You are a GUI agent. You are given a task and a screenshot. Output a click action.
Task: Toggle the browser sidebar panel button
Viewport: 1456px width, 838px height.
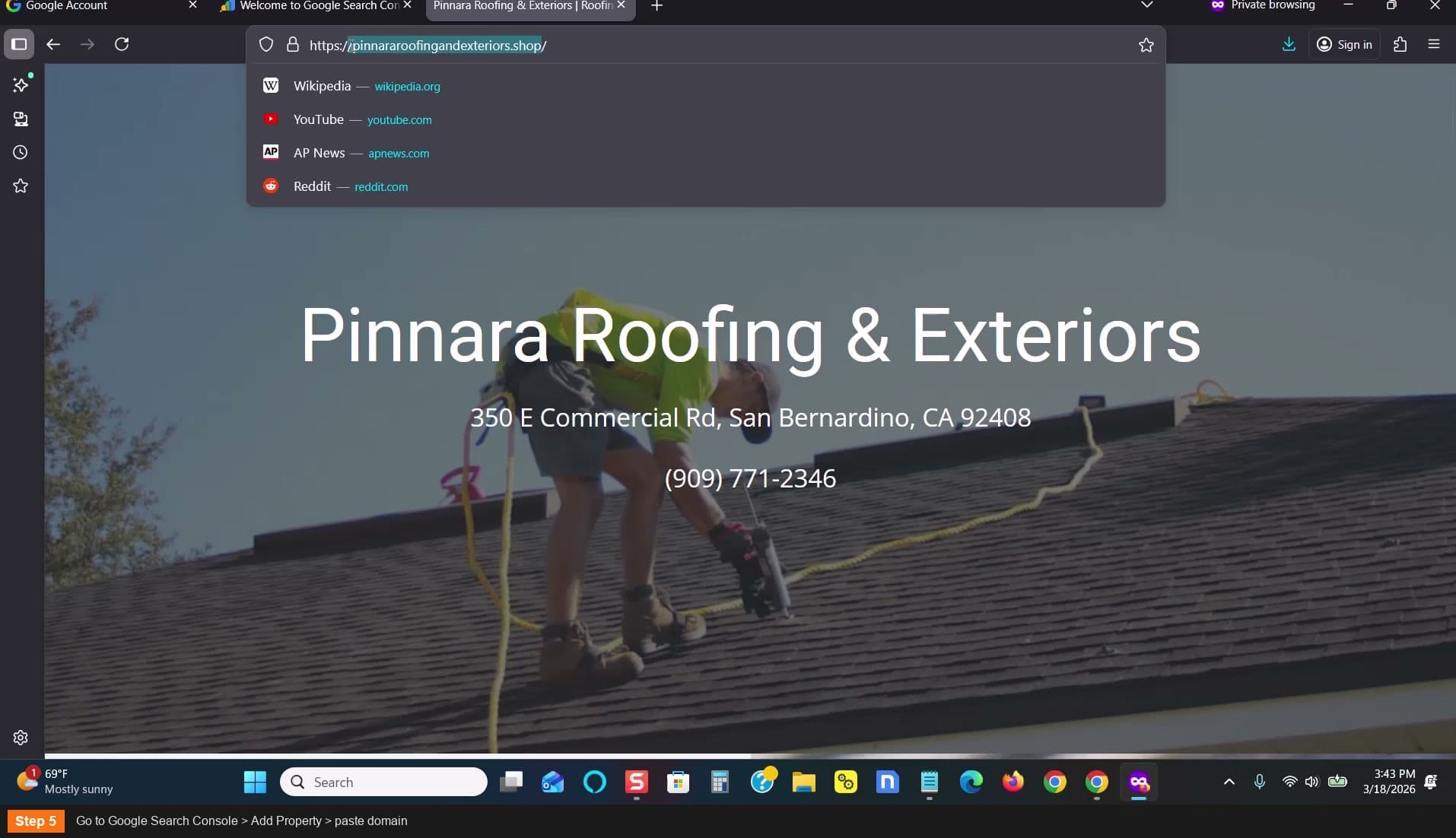pos(19,44)
